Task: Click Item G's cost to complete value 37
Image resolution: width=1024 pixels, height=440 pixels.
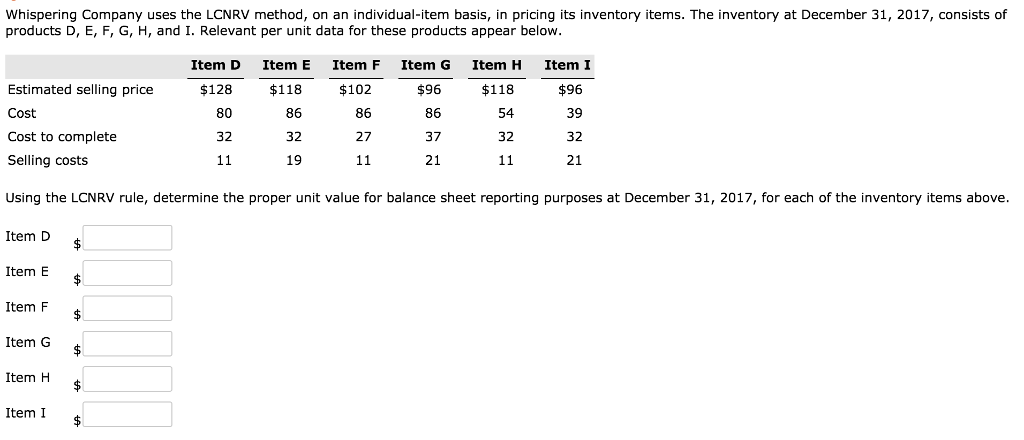Action: pyautogui.click(x=433, y=137)
